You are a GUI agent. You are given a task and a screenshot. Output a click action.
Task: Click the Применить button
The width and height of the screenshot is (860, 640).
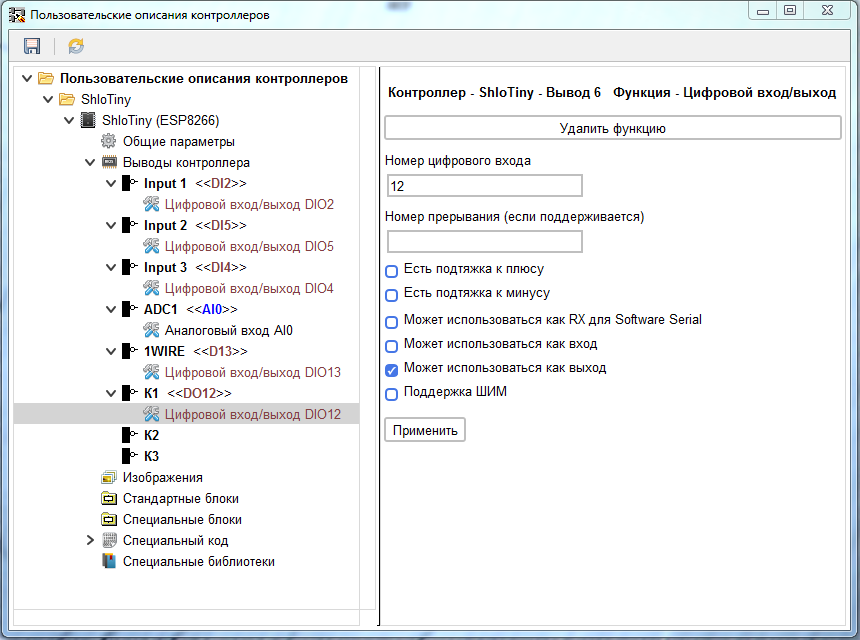(x=425, y=430)
